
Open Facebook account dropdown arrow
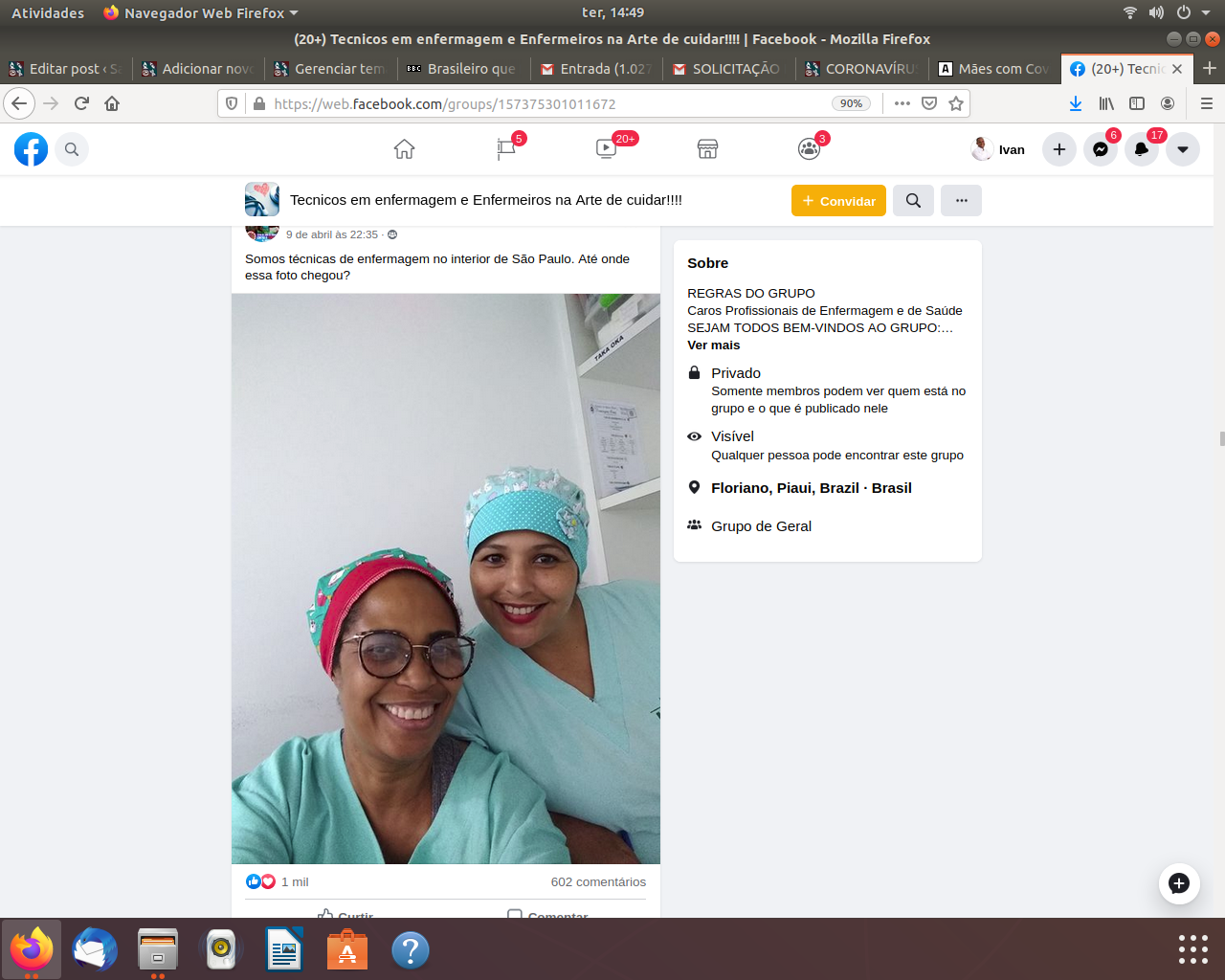pyautogui.click(x=1183, y=149)
